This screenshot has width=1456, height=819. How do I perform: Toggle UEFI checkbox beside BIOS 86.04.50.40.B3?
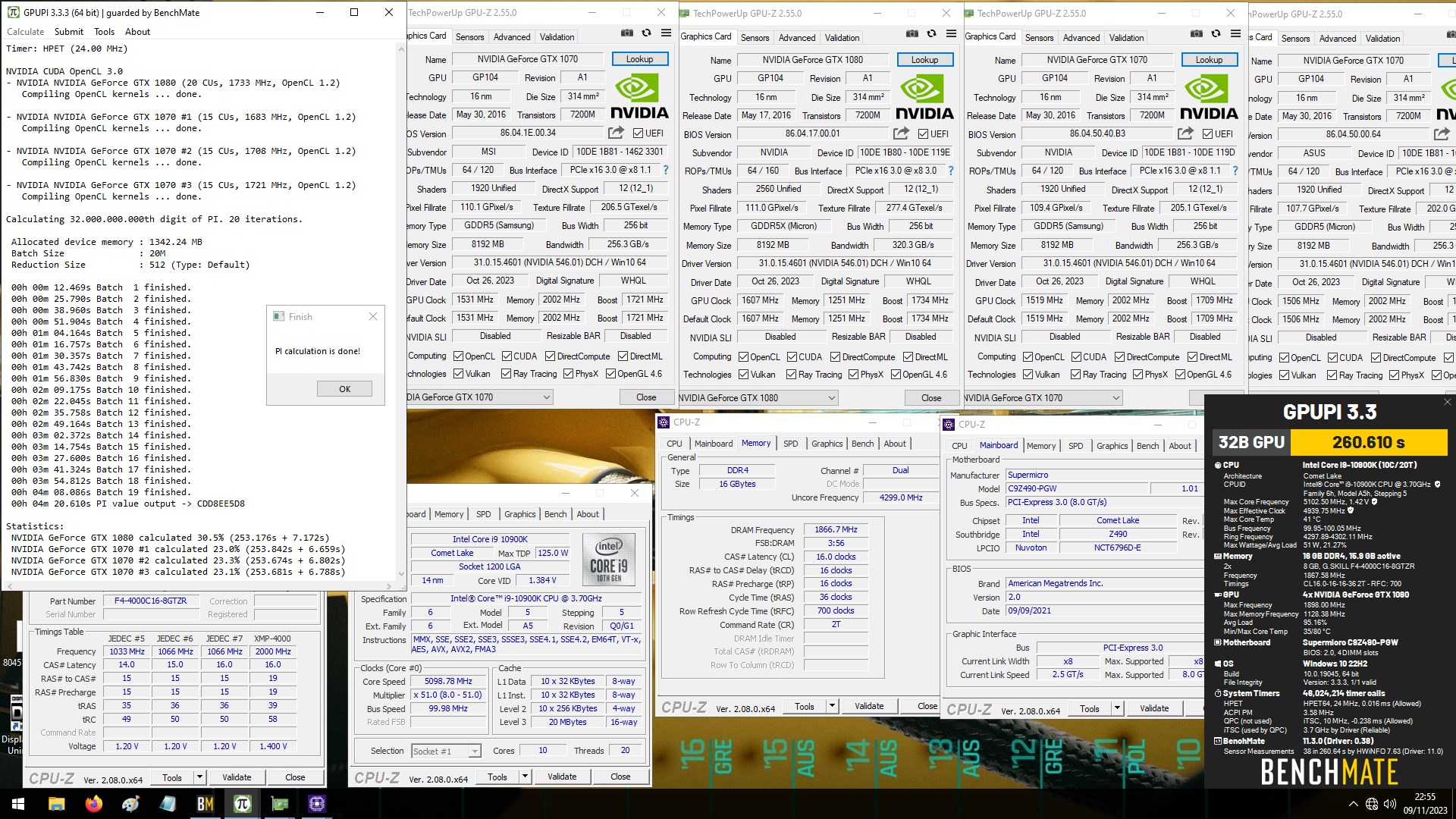coord(1207,134)
